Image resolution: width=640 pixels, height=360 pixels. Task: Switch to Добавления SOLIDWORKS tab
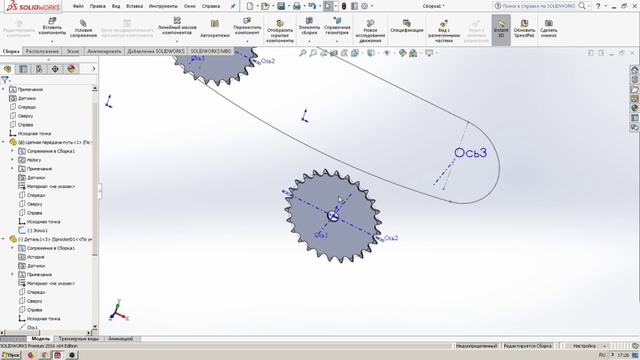(156, 51)
